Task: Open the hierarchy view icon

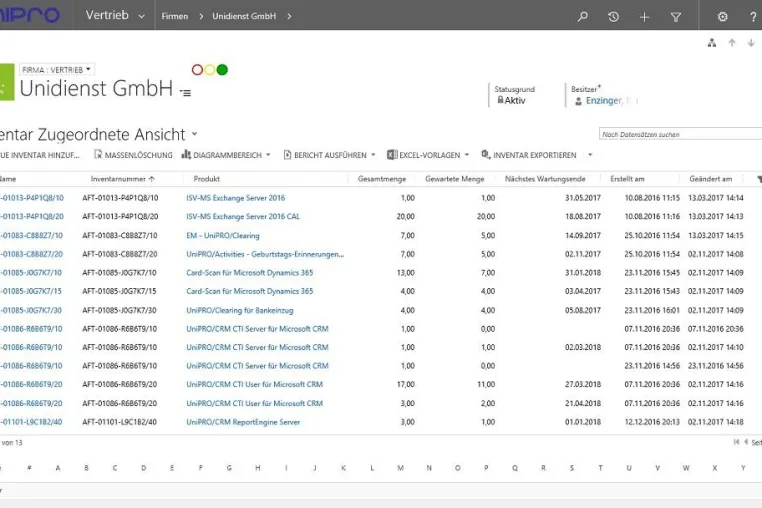Action: point(712,43)
